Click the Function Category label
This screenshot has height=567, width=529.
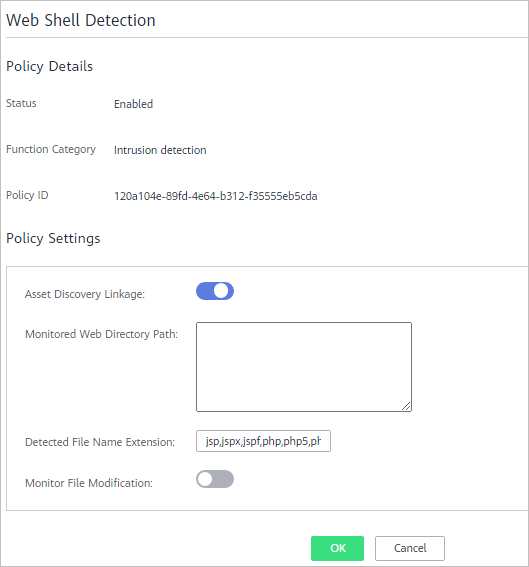pos(51,149)
